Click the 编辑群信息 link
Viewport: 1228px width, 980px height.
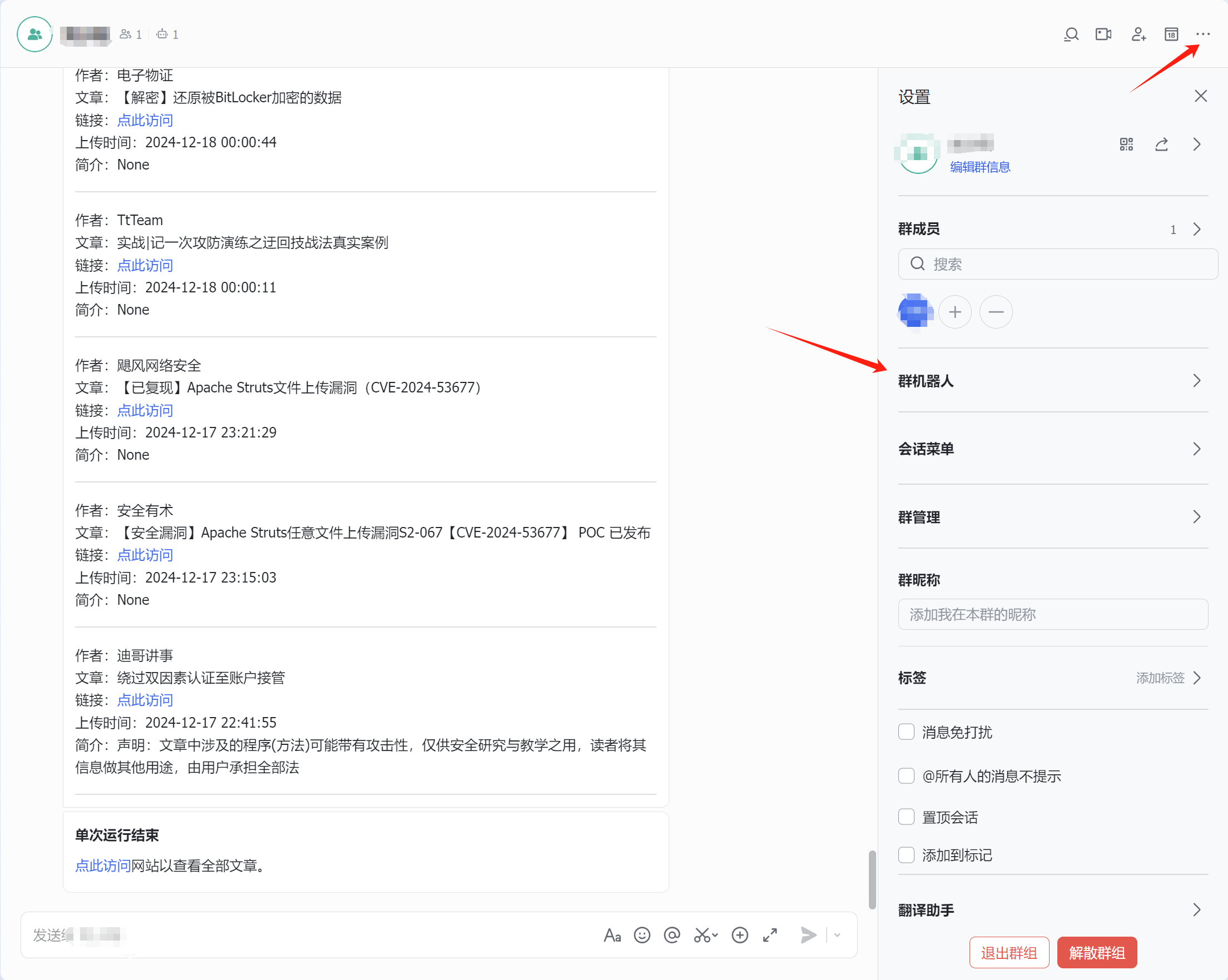(x=980, y=167)
